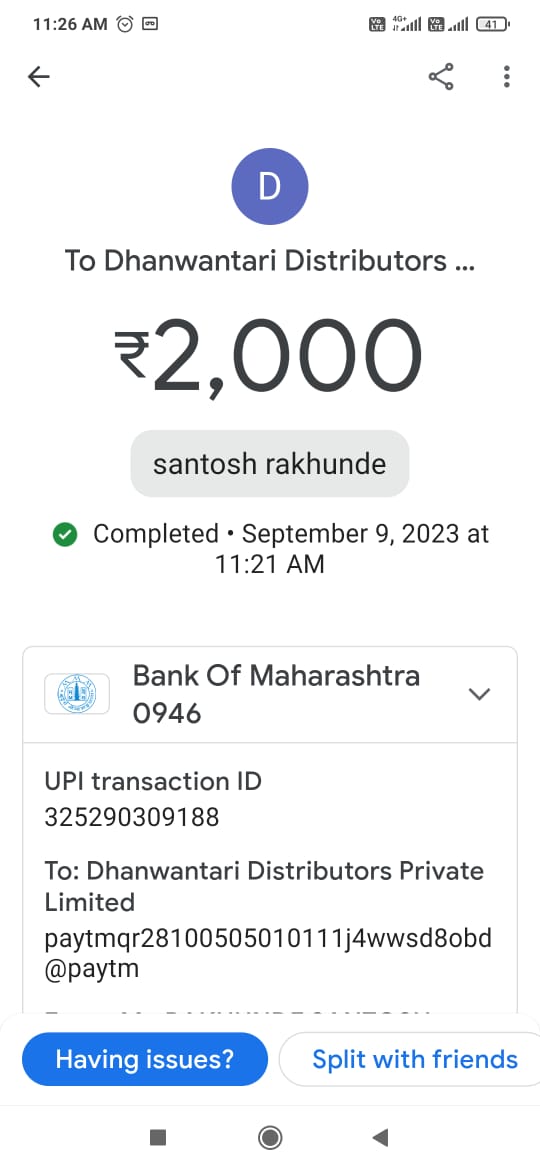Open Android recent apps square button
This screenshot has height=1170, width=540.
tap(157, 1137)
